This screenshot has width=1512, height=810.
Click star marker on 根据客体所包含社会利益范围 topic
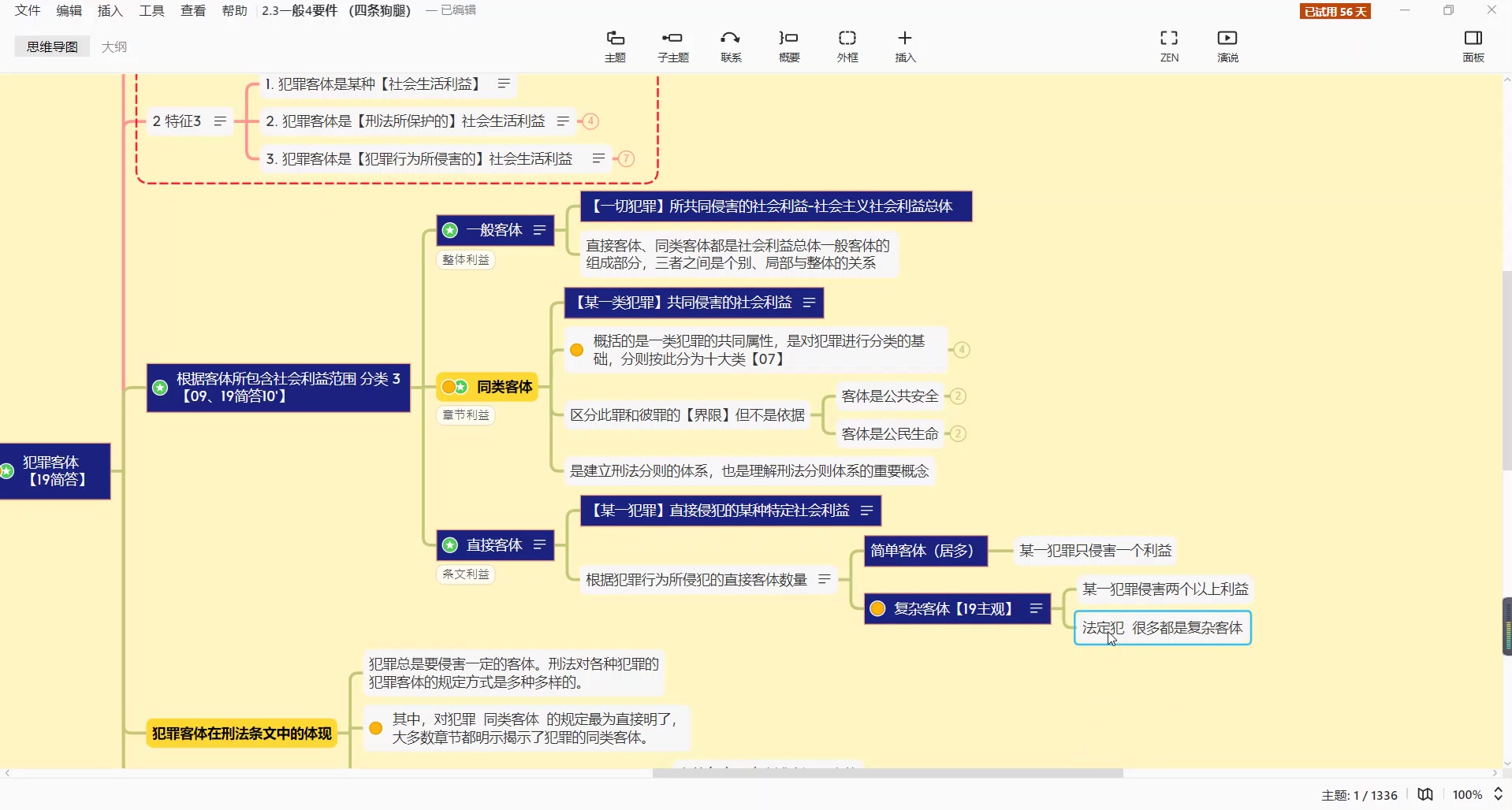(x=160, y=388)
